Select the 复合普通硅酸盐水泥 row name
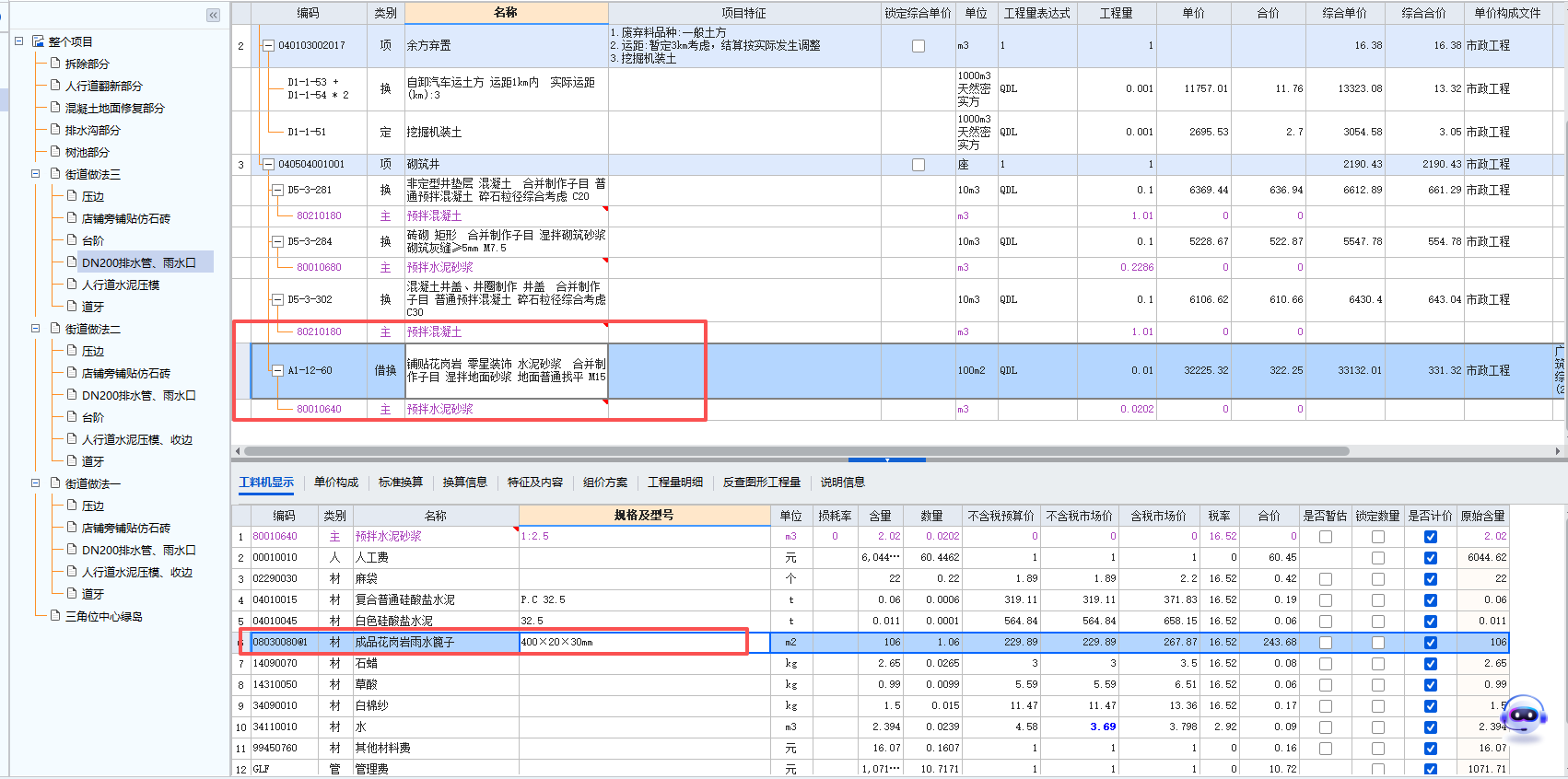1568x779 pixels. [x=404, y=599]
